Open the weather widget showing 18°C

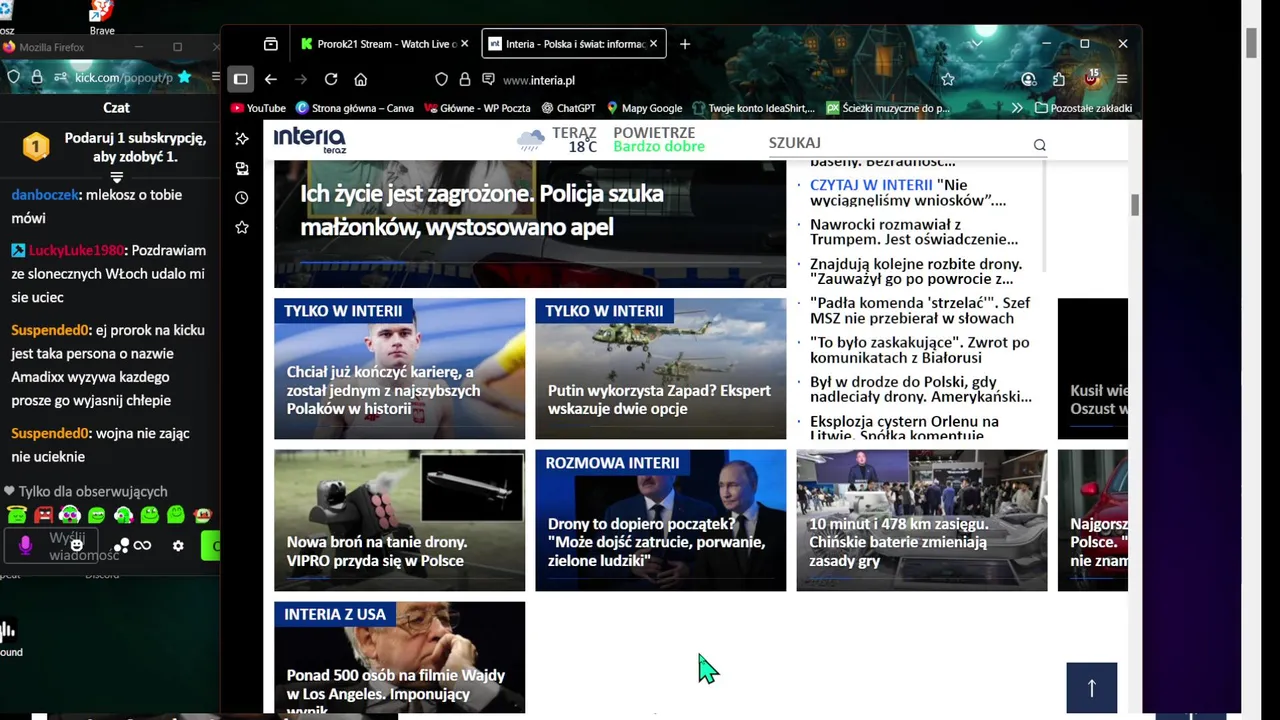[x=556, y=140]
